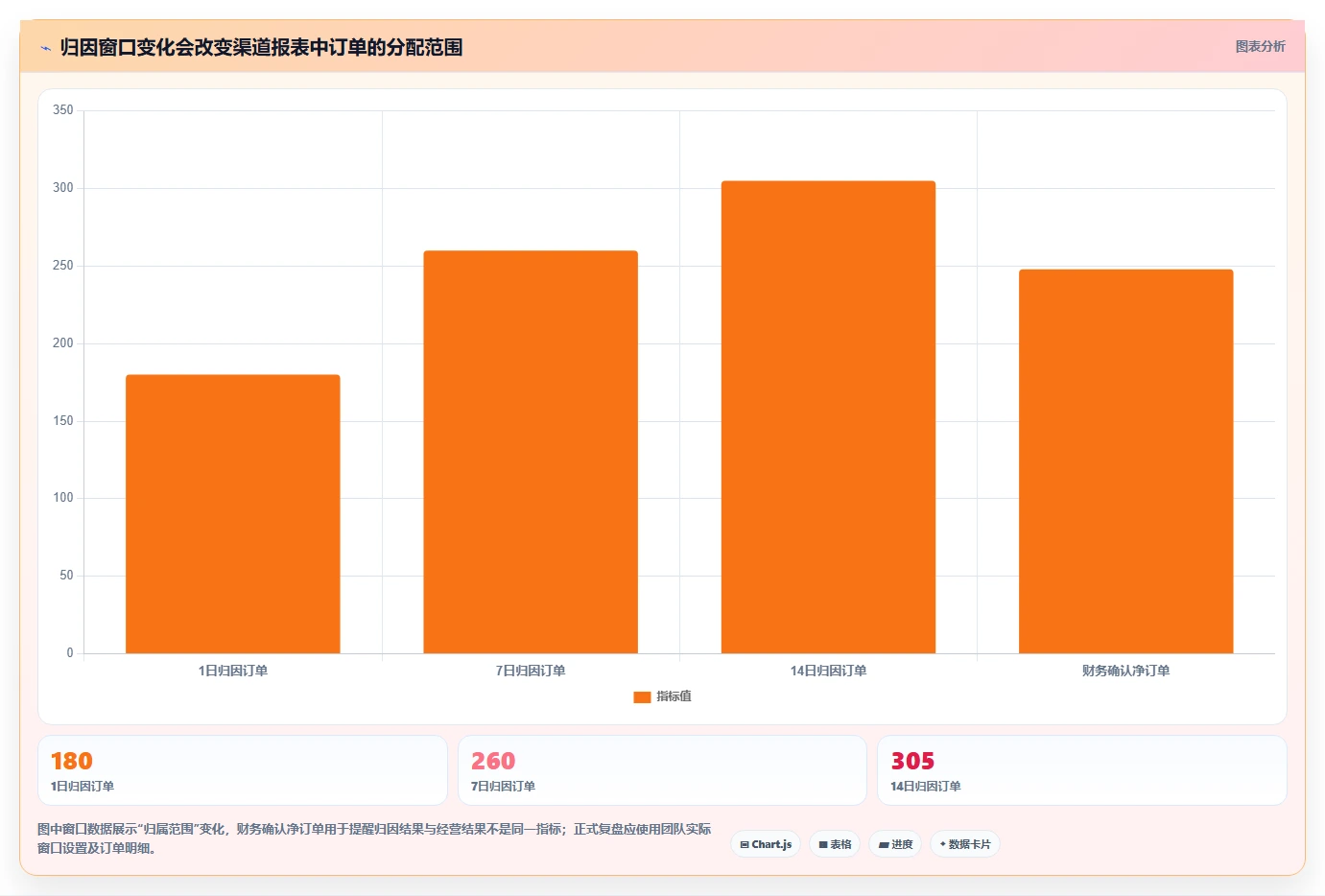
Task: Click the 图表分析 label in the header
Action: (x=1260, y=46)
